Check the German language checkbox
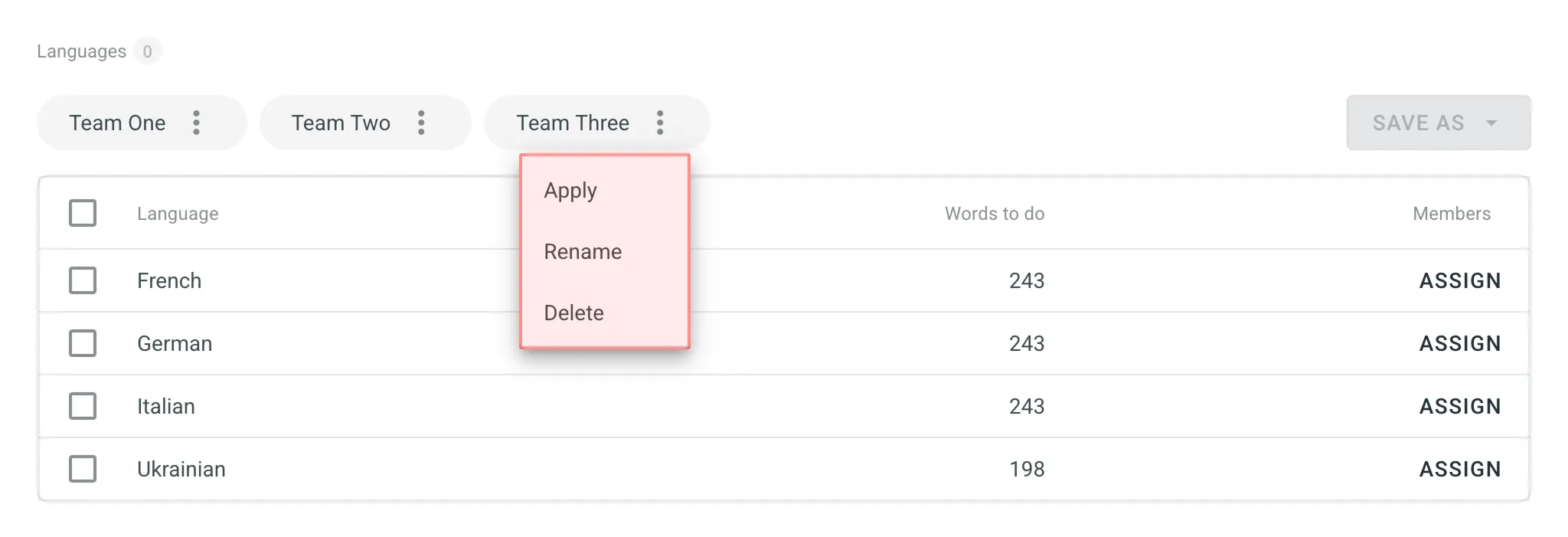 [x=83, y=343]
